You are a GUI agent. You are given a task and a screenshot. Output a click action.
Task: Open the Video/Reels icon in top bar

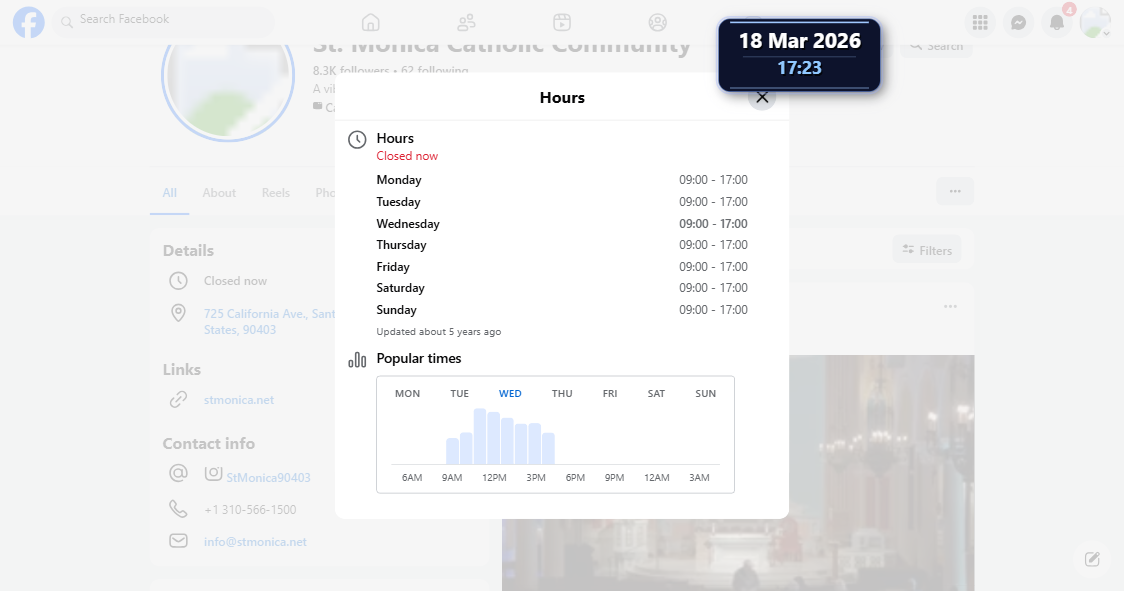[562, 23]
